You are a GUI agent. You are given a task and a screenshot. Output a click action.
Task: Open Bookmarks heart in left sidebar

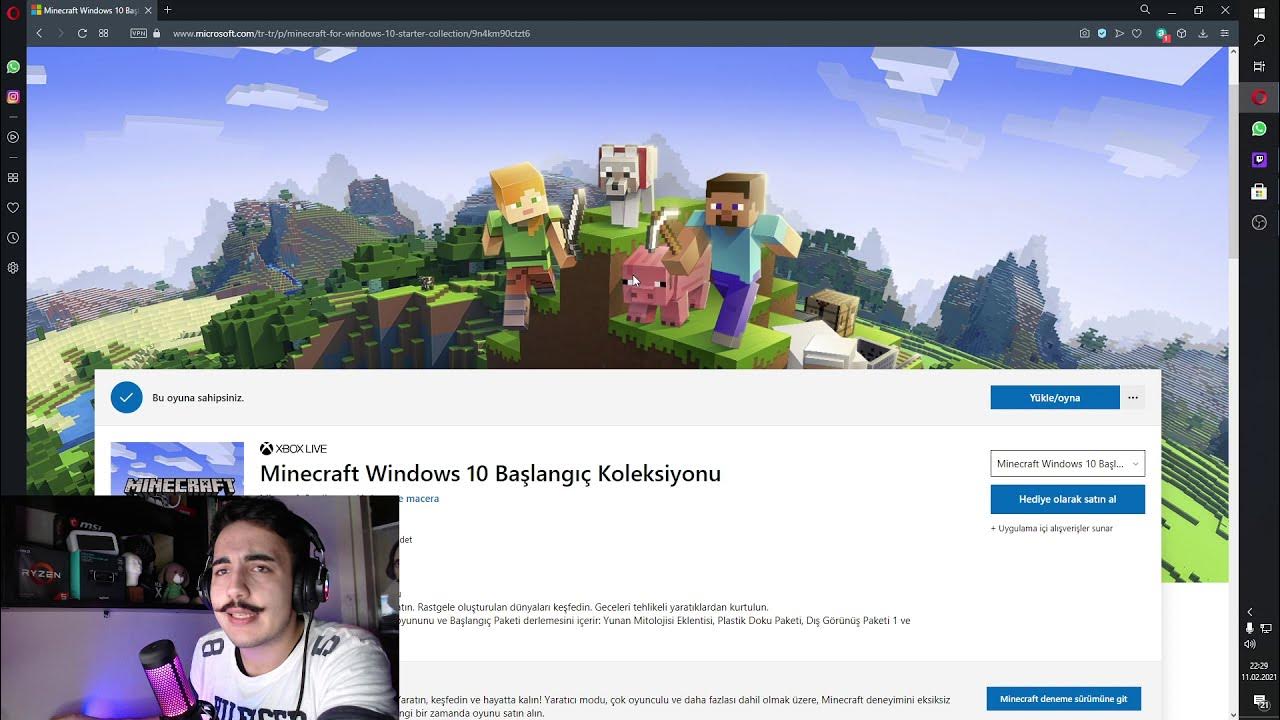pyautogui.click(x=13, y=208)
